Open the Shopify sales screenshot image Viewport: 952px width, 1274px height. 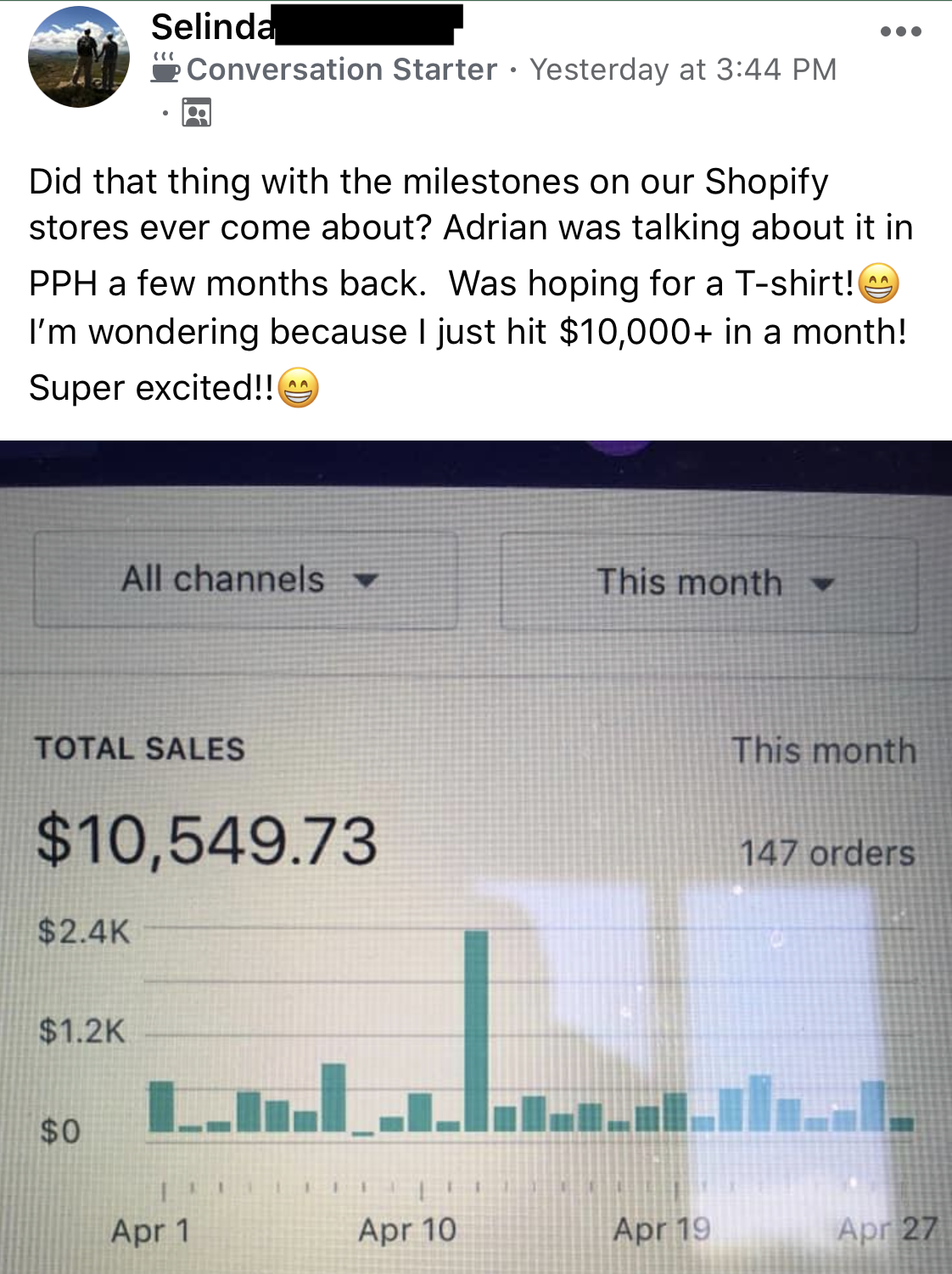coord(476,857)
